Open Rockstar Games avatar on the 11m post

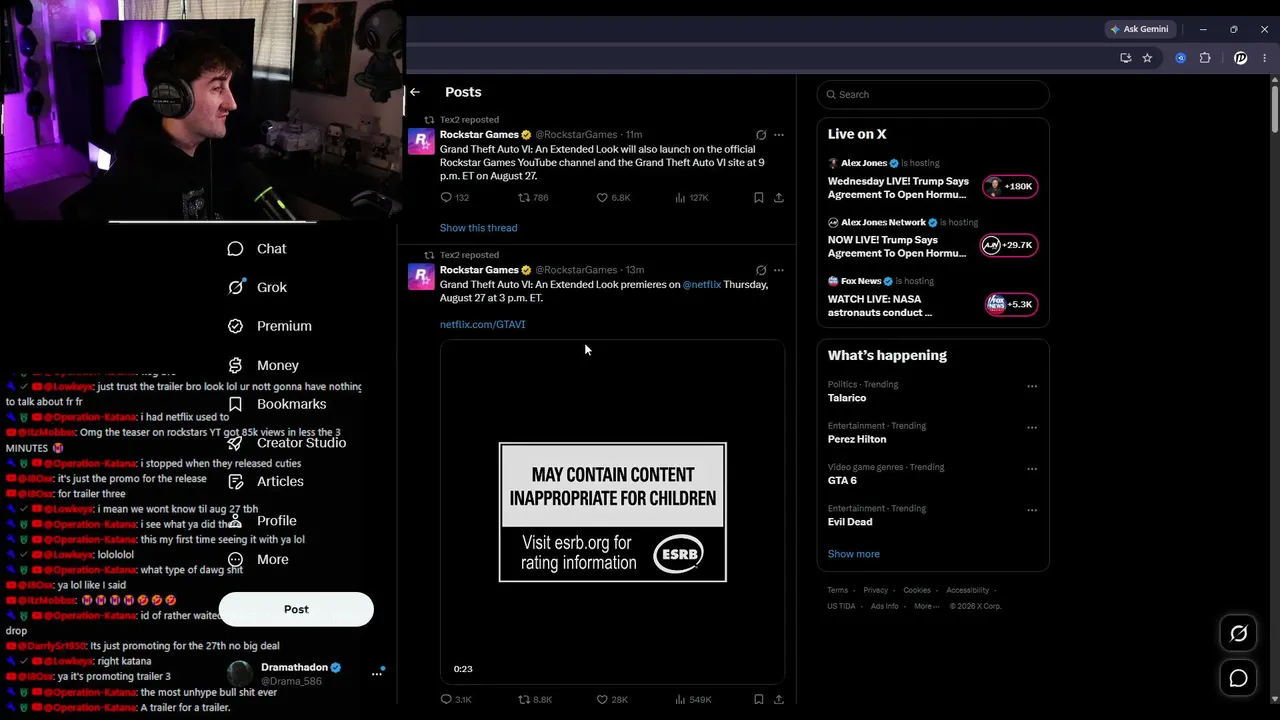[x=421, y=141]
